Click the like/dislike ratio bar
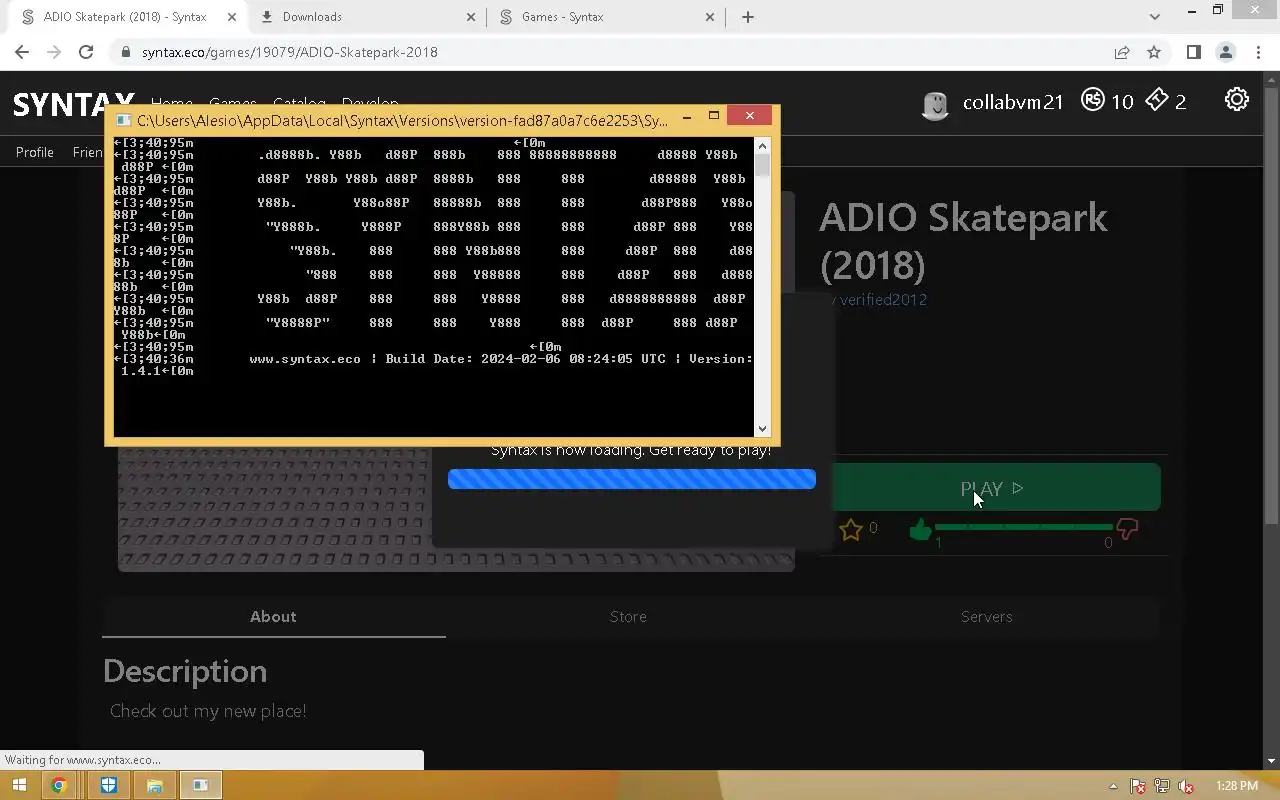The width and height of the screenshot is (1280, 800). 1023,527
